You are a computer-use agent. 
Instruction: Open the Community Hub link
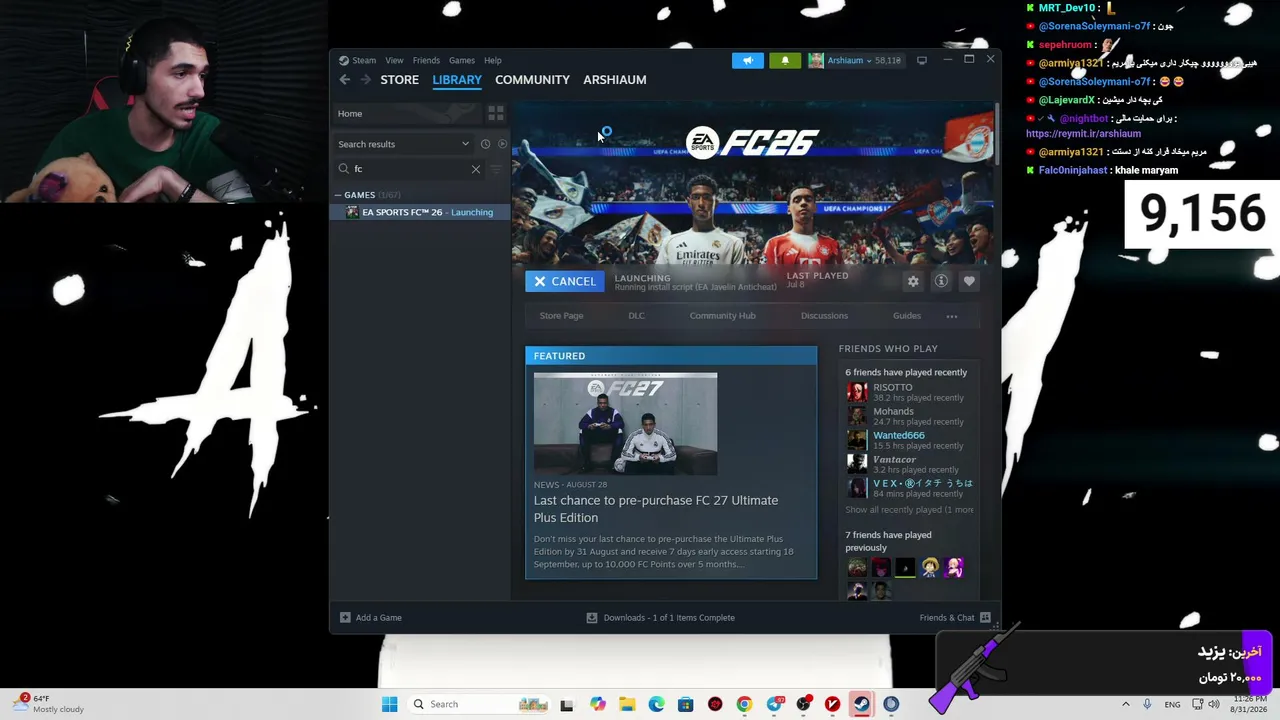click(722, 316)
